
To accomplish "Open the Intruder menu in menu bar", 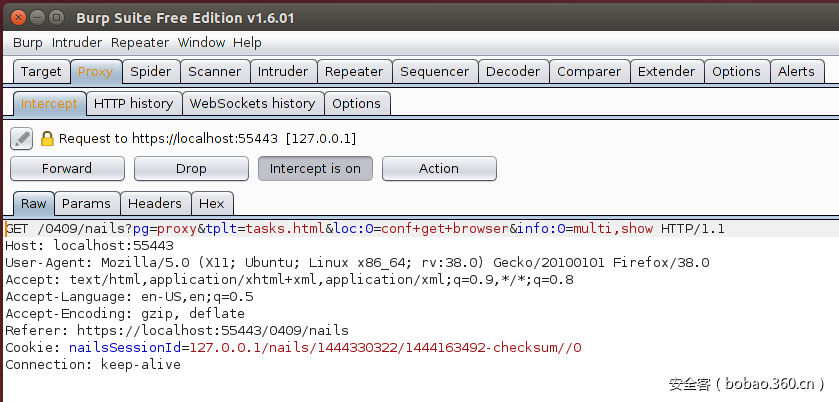I will click(77, 43).
